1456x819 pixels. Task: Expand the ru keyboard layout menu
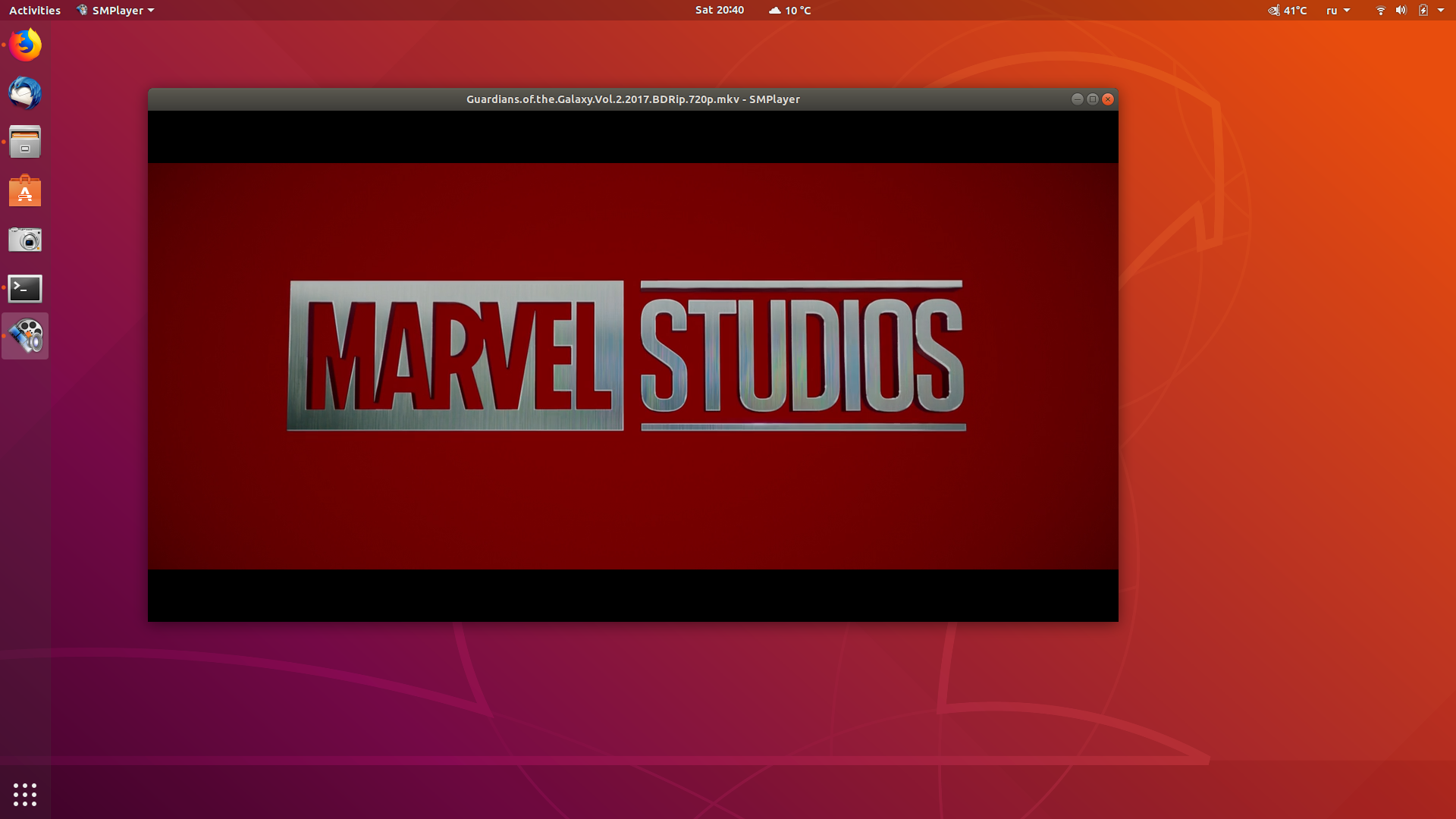tap(1338, 10)
